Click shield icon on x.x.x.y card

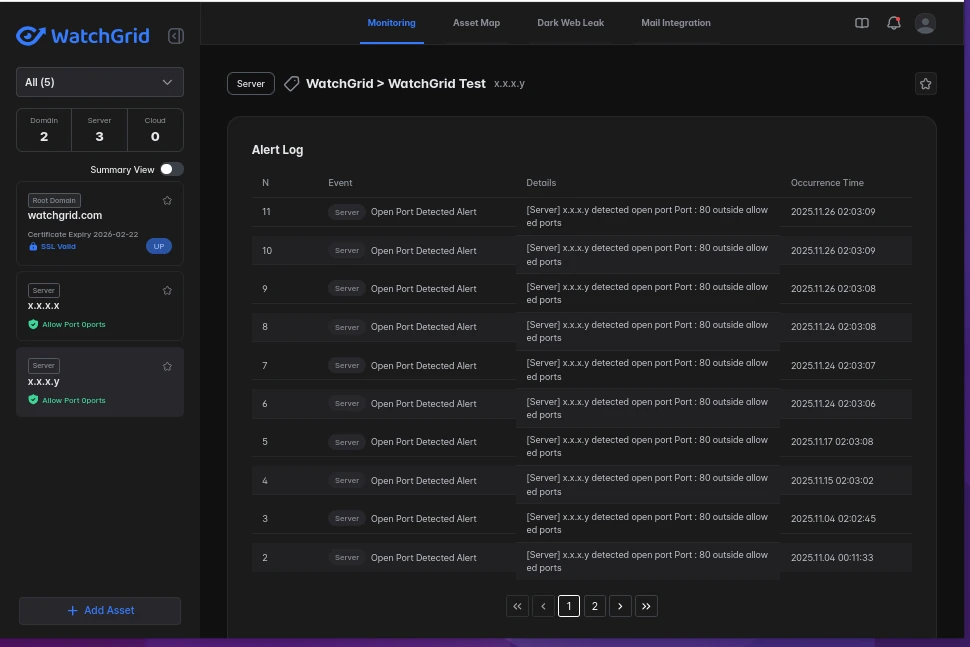click(x=33, y=400)
